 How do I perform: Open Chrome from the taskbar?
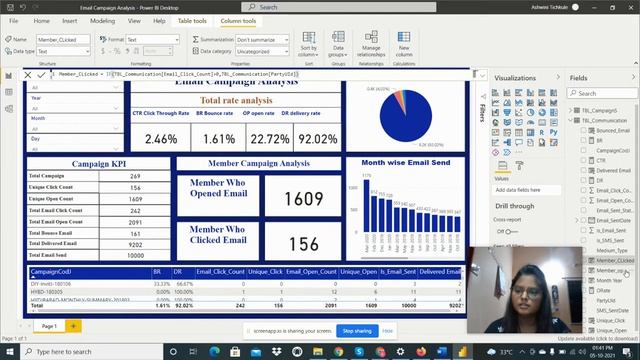338,351
